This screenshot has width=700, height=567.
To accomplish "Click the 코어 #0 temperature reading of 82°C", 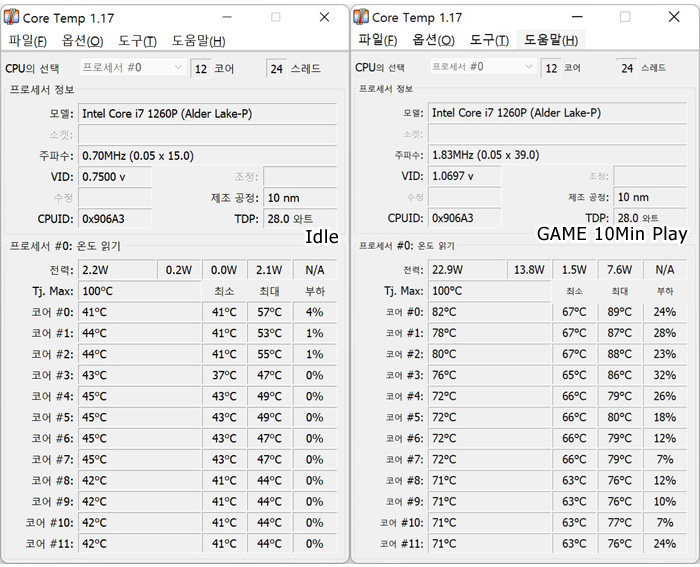I will click(x=465, y=312).
